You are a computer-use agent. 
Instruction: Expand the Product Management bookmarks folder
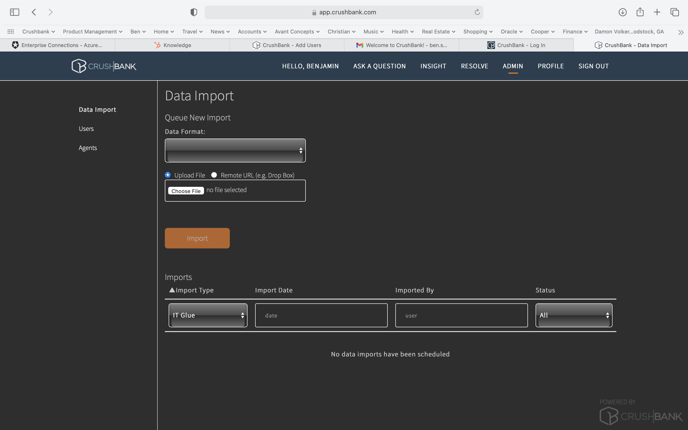click(x=93, y=32)
